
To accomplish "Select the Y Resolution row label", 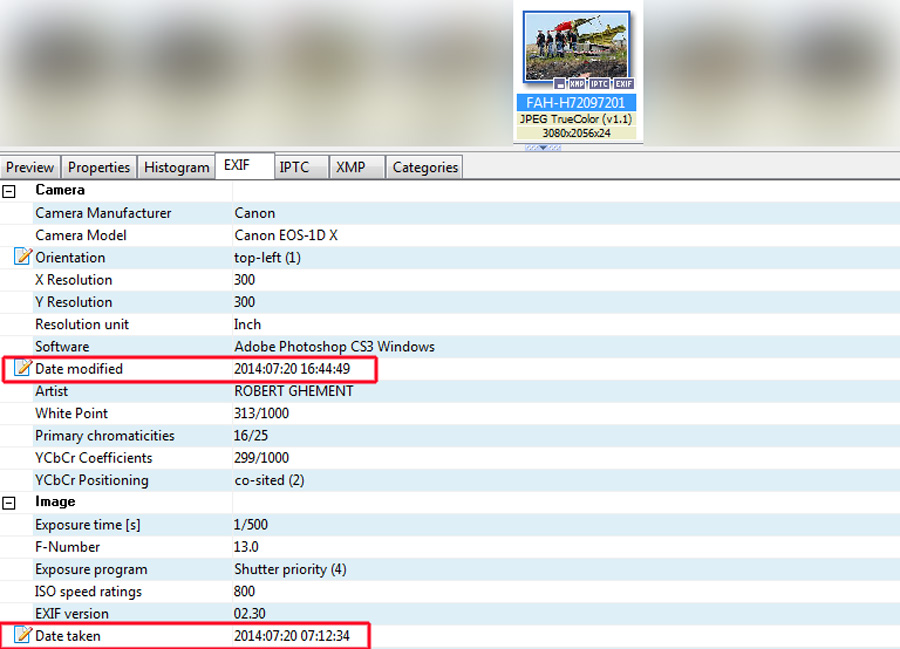I will click(73, 302).
